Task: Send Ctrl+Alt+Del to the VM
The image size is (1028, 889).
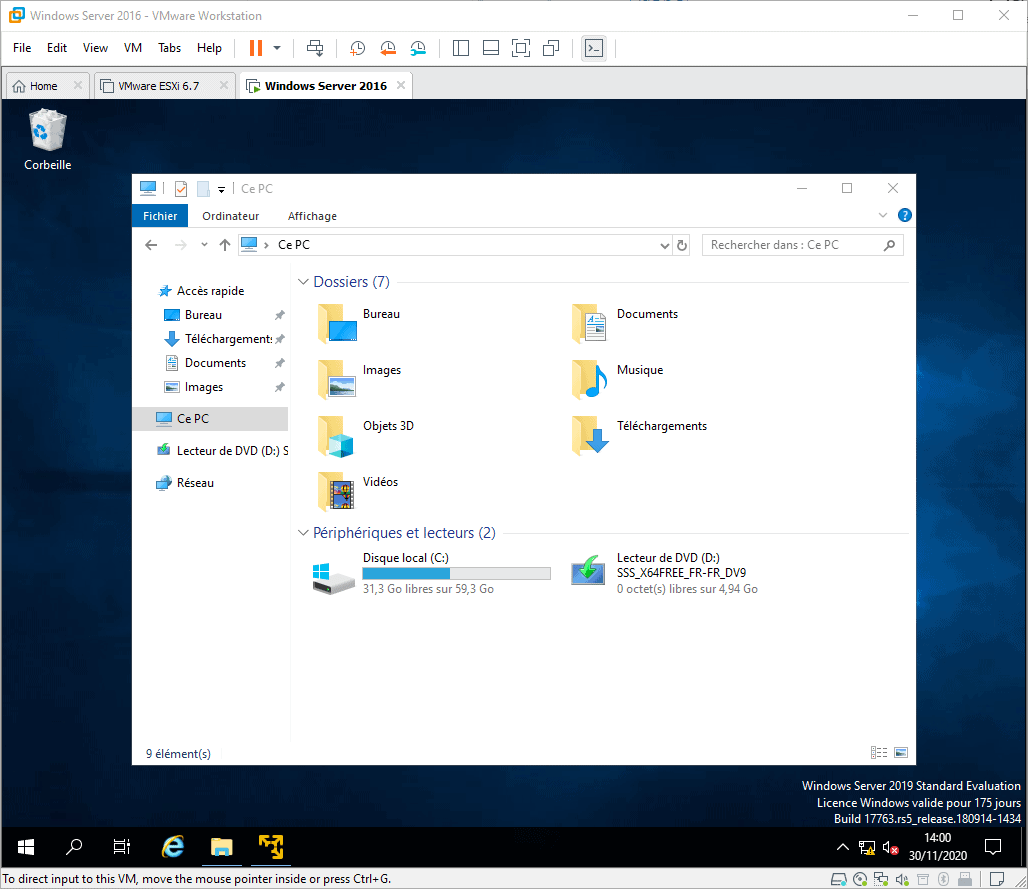Action: click(x=315, y=48)
